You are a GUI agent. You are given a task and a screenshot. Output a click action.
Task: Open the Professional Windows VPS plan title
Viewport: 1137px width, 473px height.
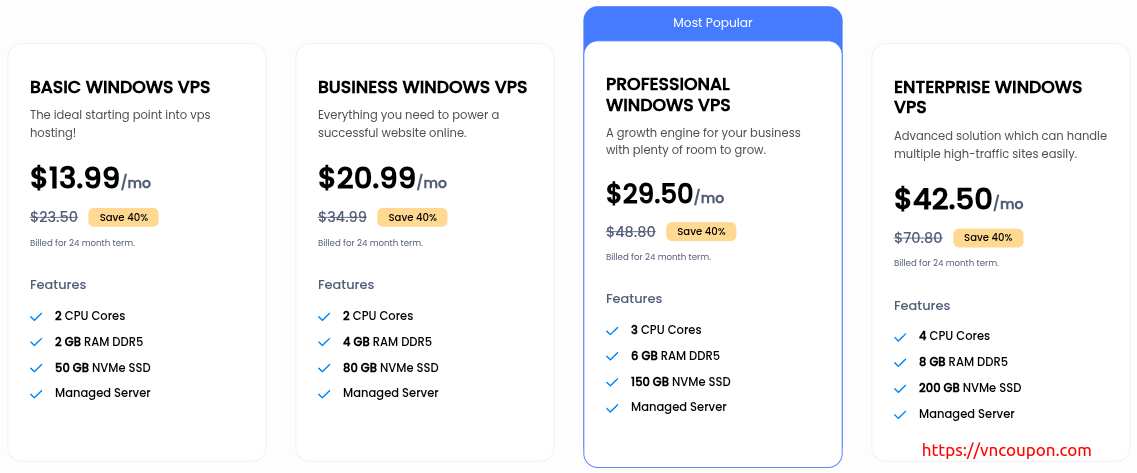pos(669,95)
